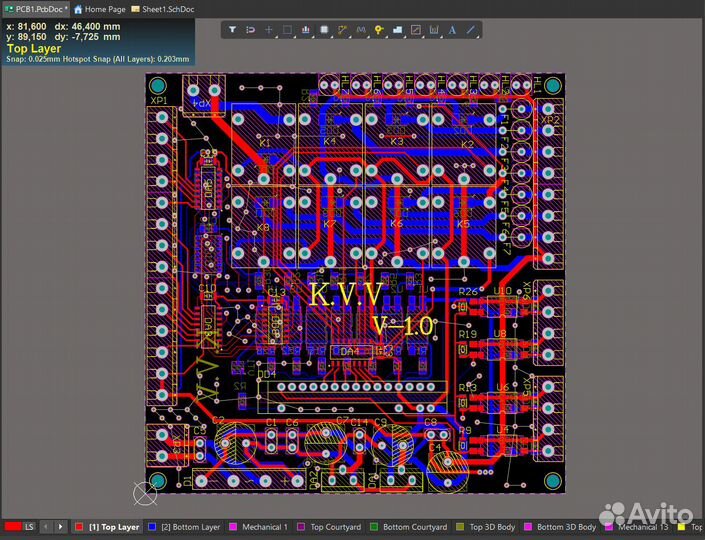The height and width of the screenshot is (540, 705).
Task: Click the LS layer sets button
Action: 29,527
